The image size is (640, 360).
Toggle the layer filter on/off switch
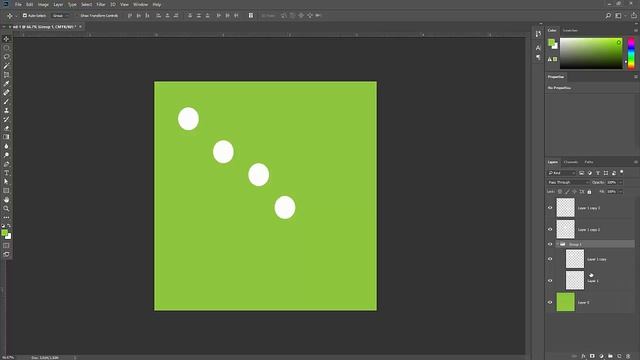(x=622, y=172)
